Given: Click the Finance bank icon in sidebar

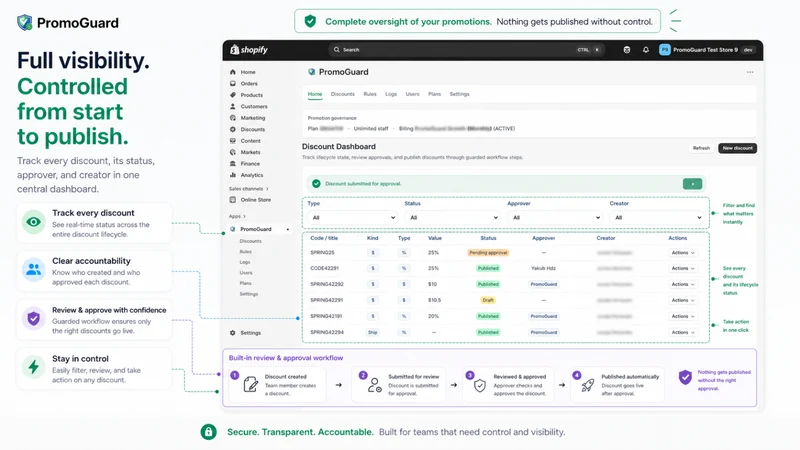Looking at the screenshot, I should tap(233, 163).
